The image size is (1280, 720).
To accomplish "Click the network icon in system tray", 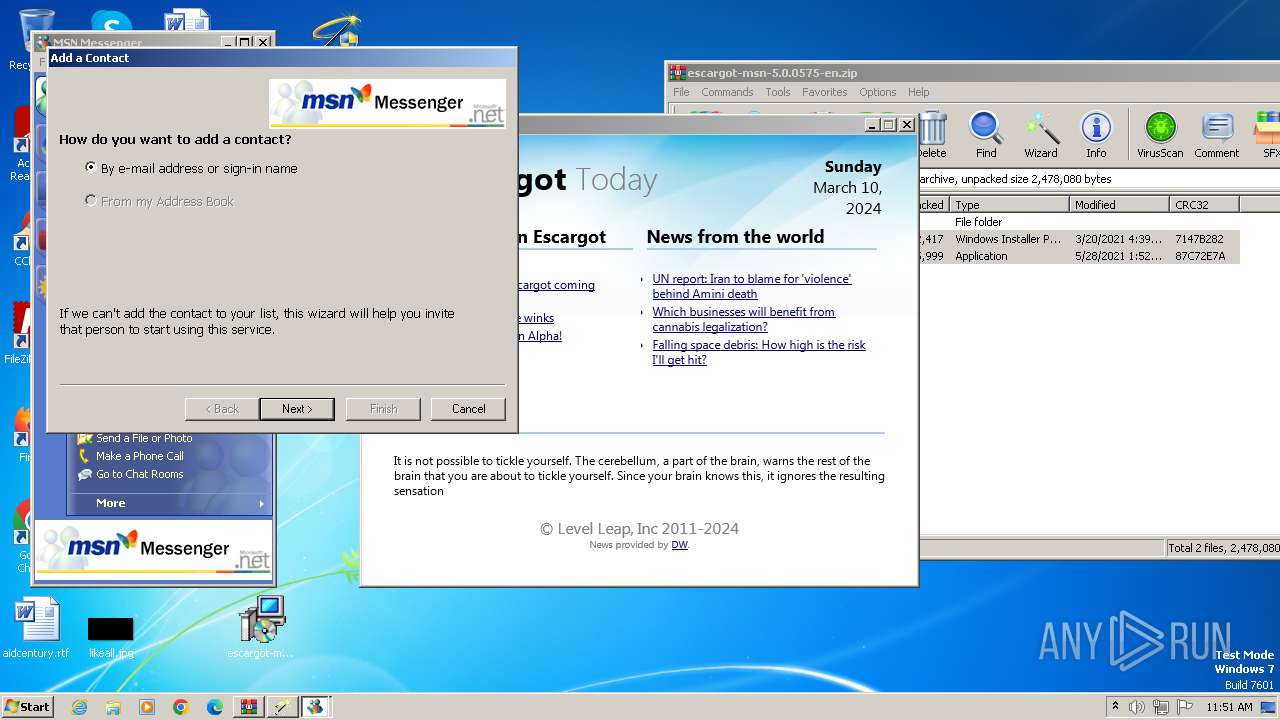I will [x=1161, y=707].
